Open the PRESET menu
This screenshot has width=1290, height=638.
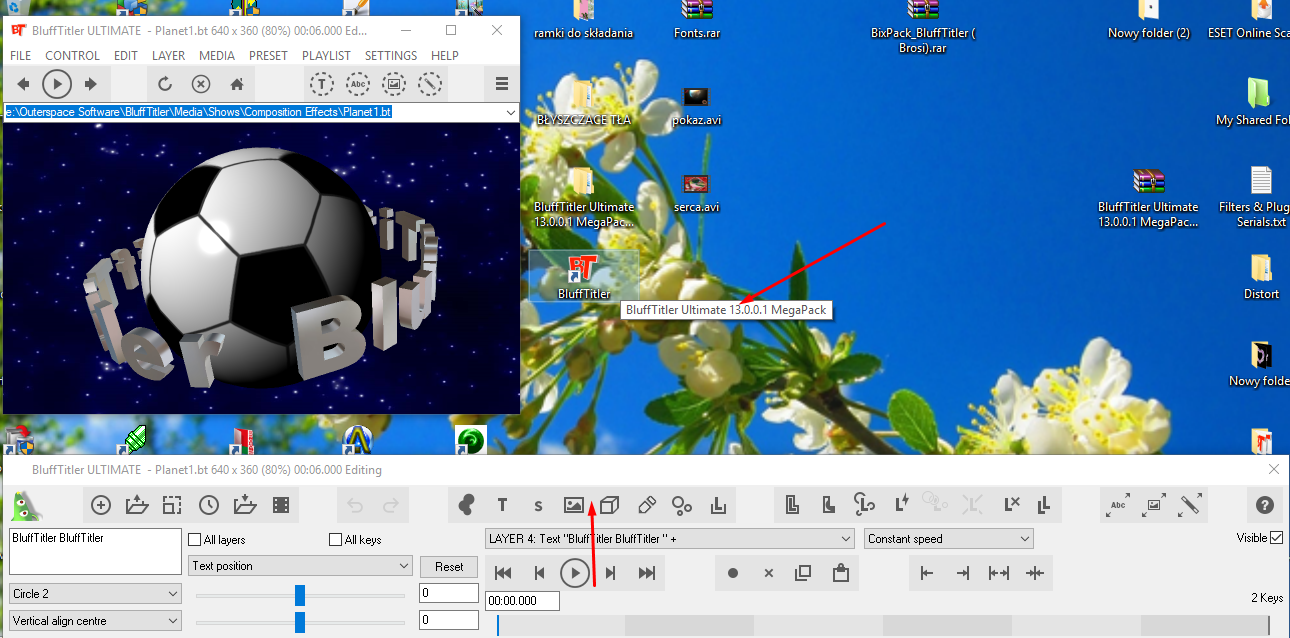268,56
